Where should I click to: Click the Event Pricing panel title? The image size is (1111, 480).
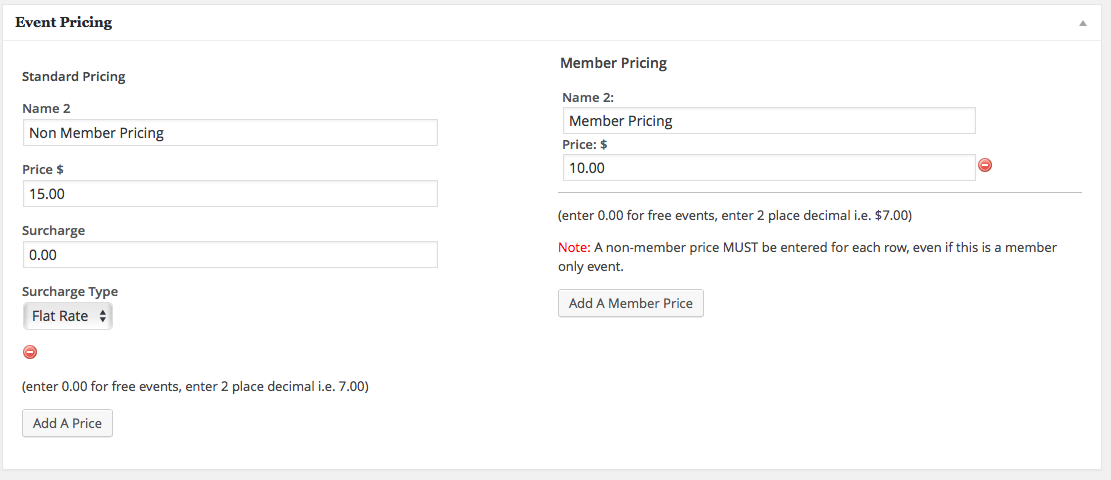point(64,23)
